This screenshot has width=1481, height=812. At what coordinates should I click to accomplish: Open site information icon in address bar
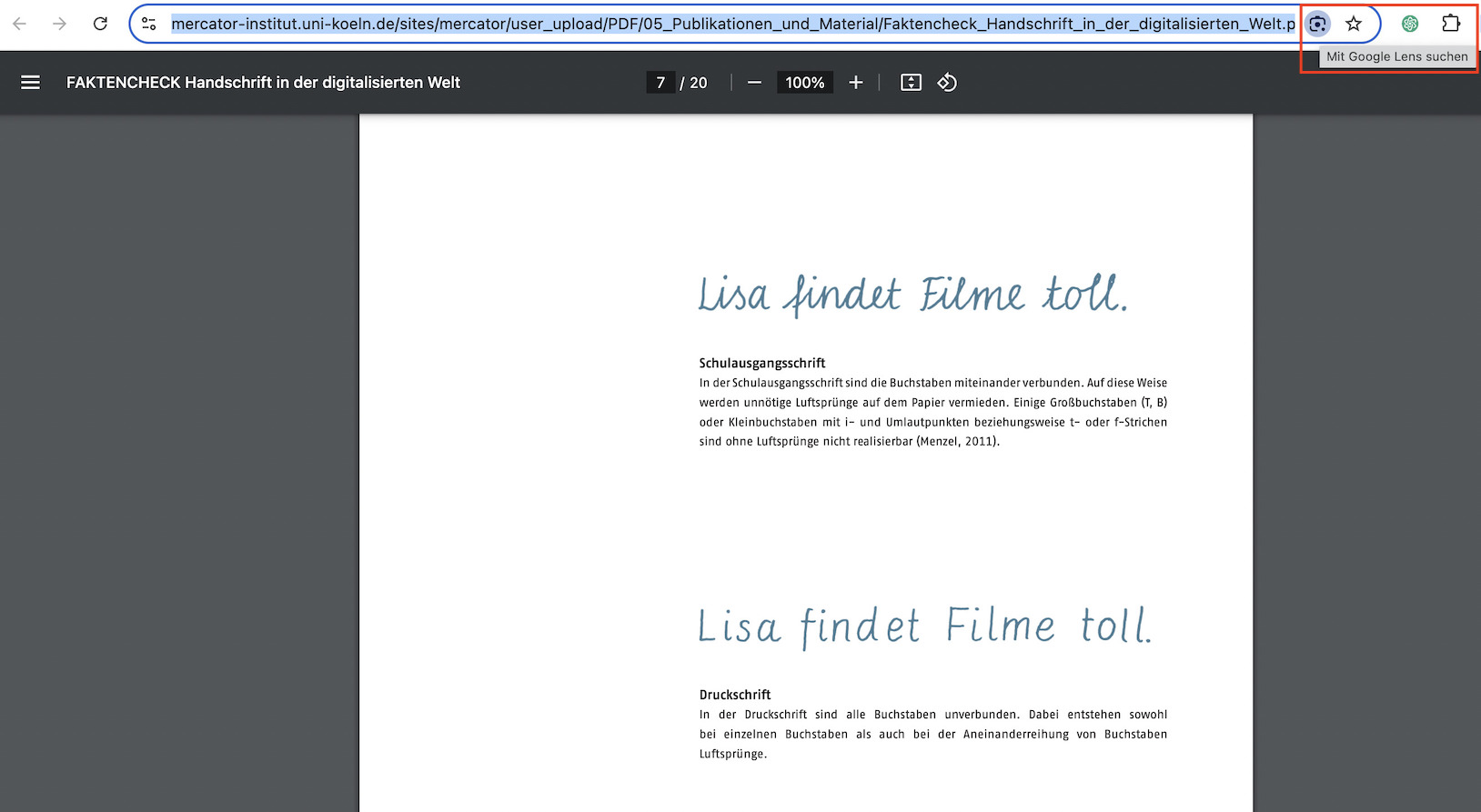click(x=149, y=24)
